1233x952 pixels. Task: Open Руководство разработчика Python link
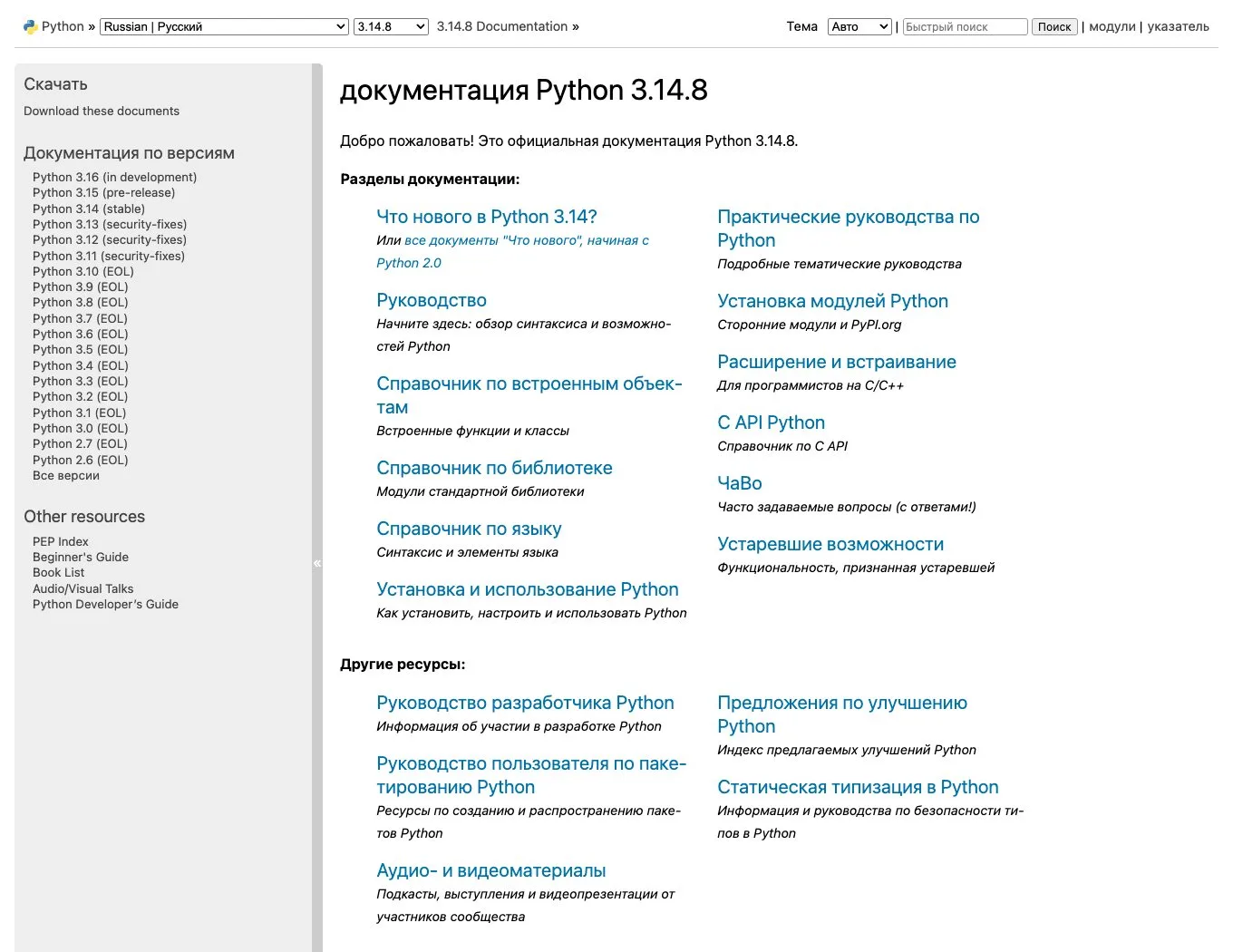[525, 703]
